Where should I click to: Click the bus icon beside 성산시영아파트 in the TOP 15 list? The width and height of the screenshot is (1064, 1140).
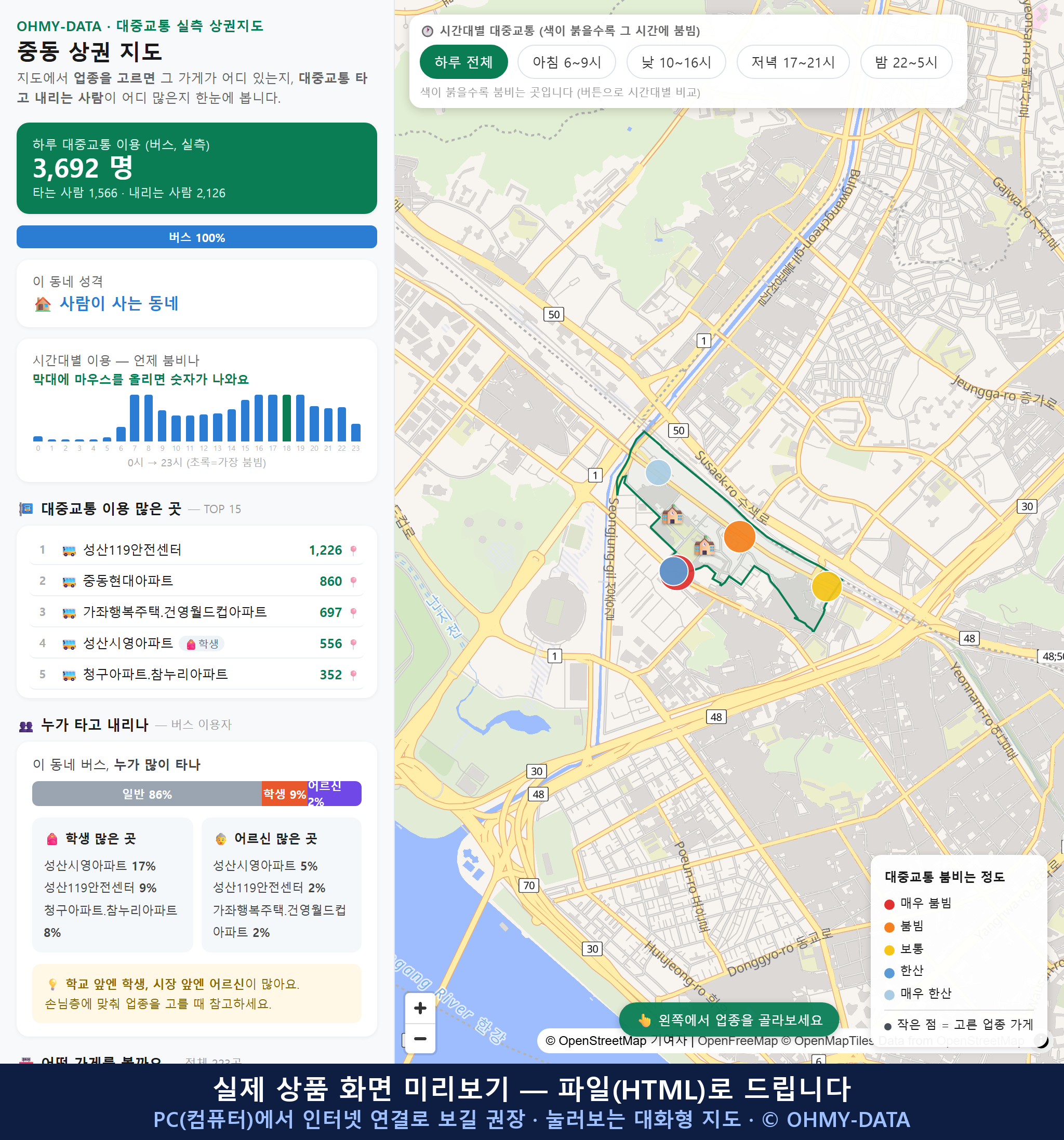(69, 644)
